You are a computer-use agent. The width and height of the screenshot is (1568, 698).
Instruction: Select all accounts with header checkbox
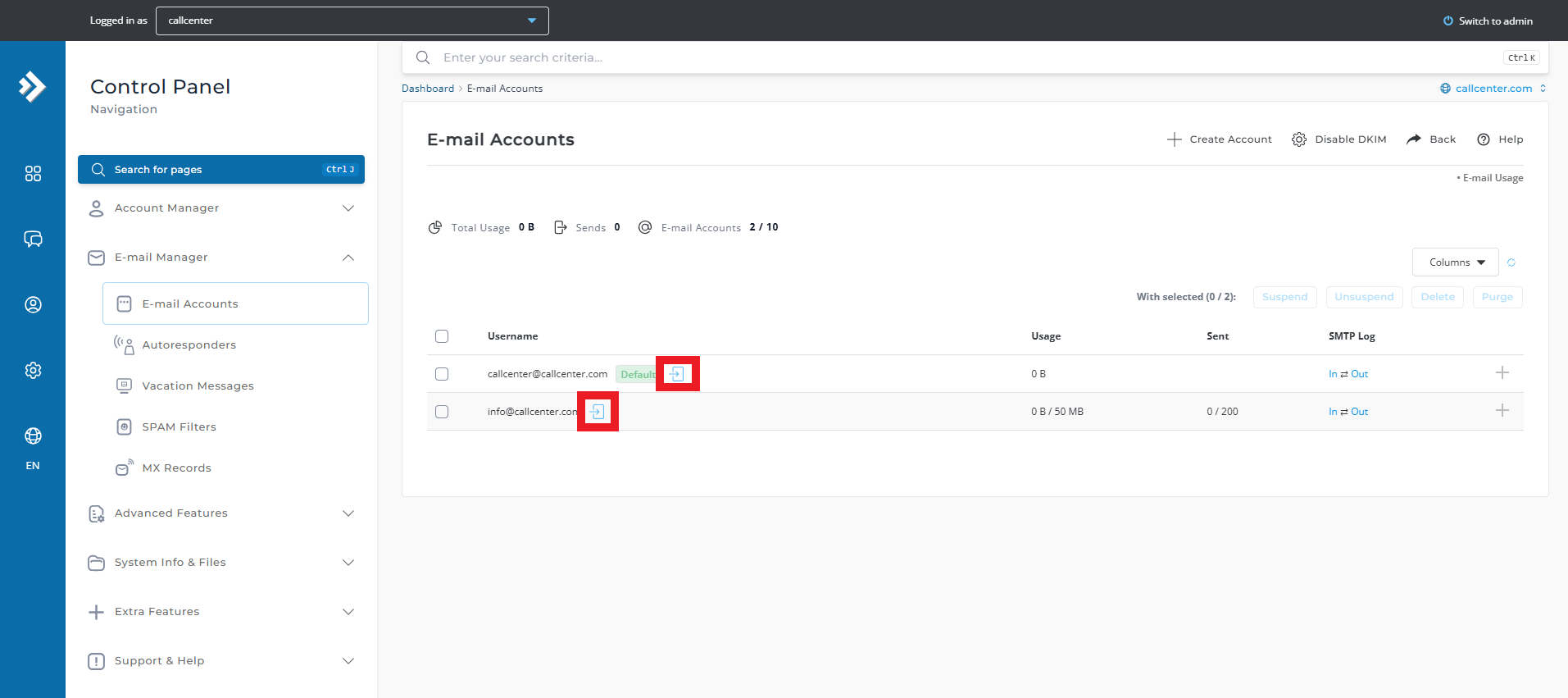pyautogui.click(x=442, y=336)
